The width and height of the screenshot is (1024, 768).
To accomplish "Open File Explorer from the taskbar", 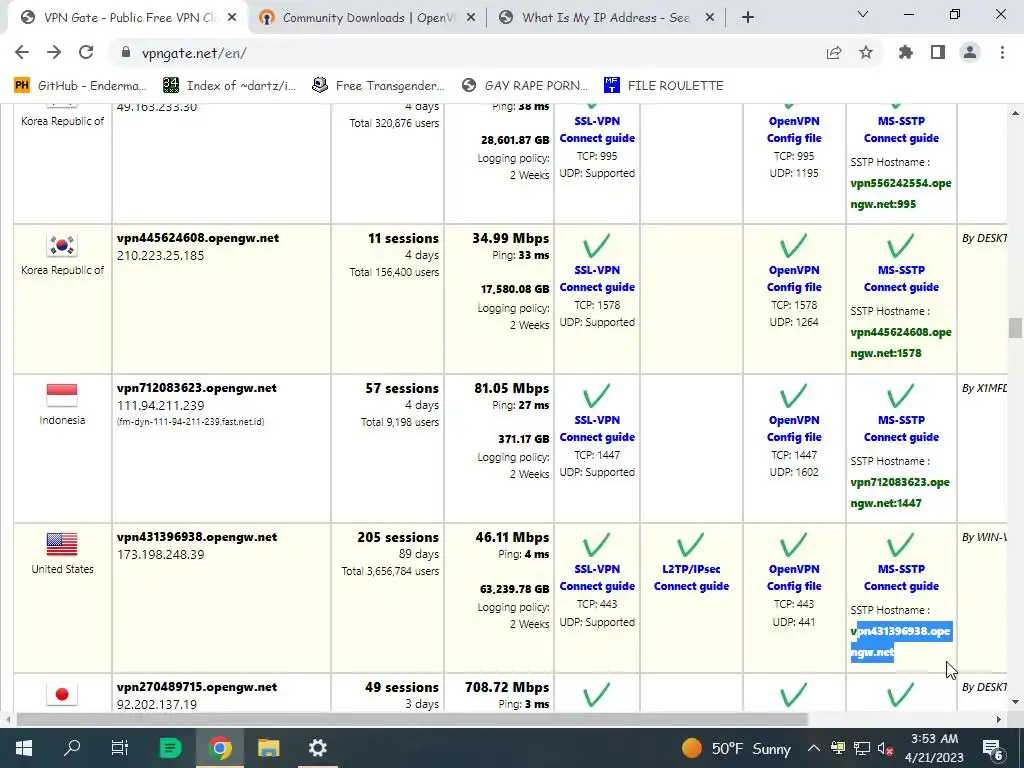I will [x=268, y=748].
